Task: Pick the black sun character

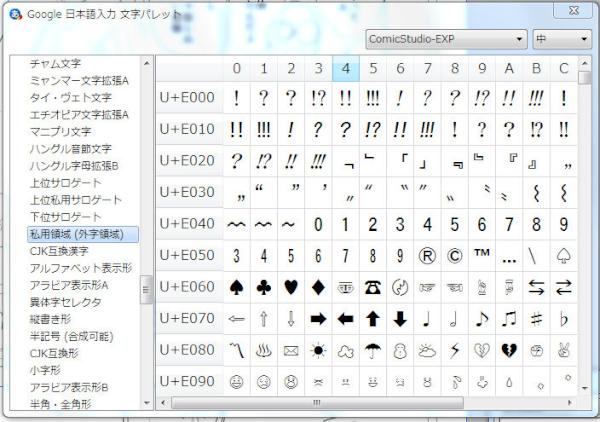Action: 318,350
